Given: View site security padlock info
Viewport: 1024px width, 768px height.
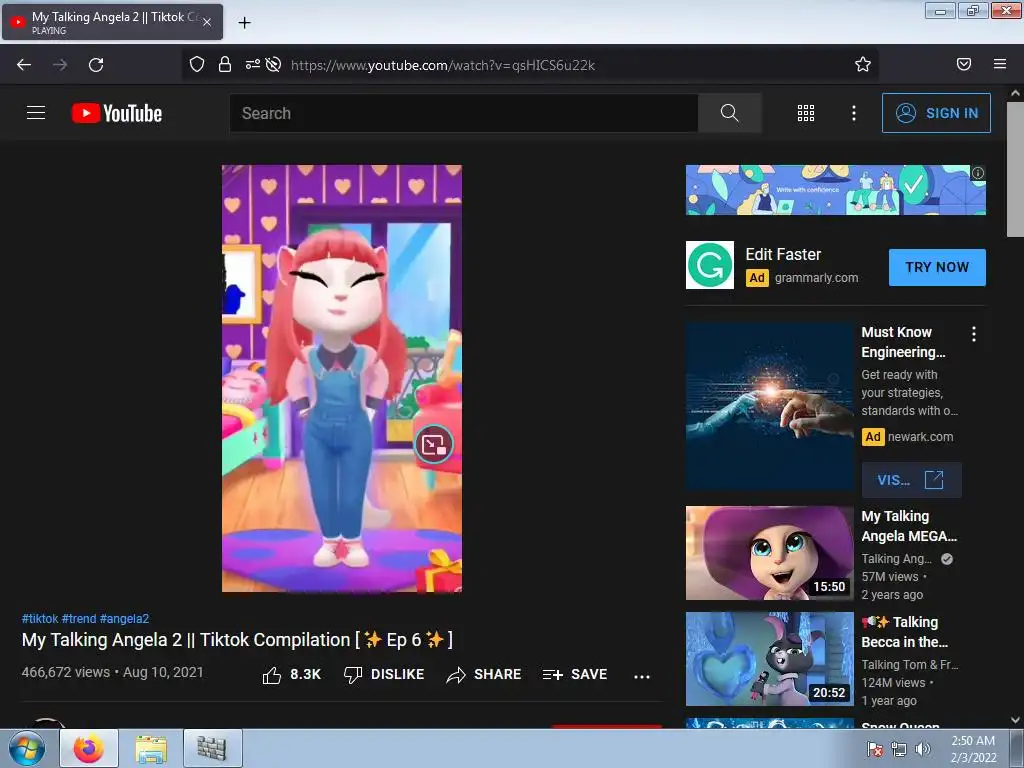Looking at the screenshot, I should coord(225,64).
